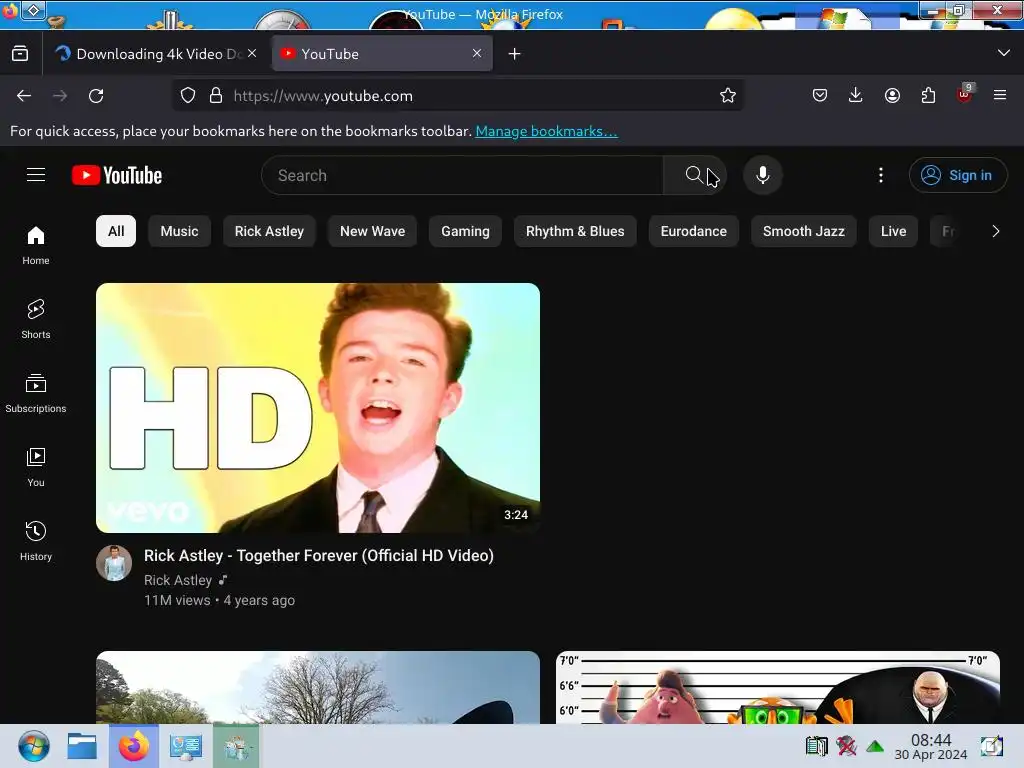Click Sign in button

(x=958, y=175)
